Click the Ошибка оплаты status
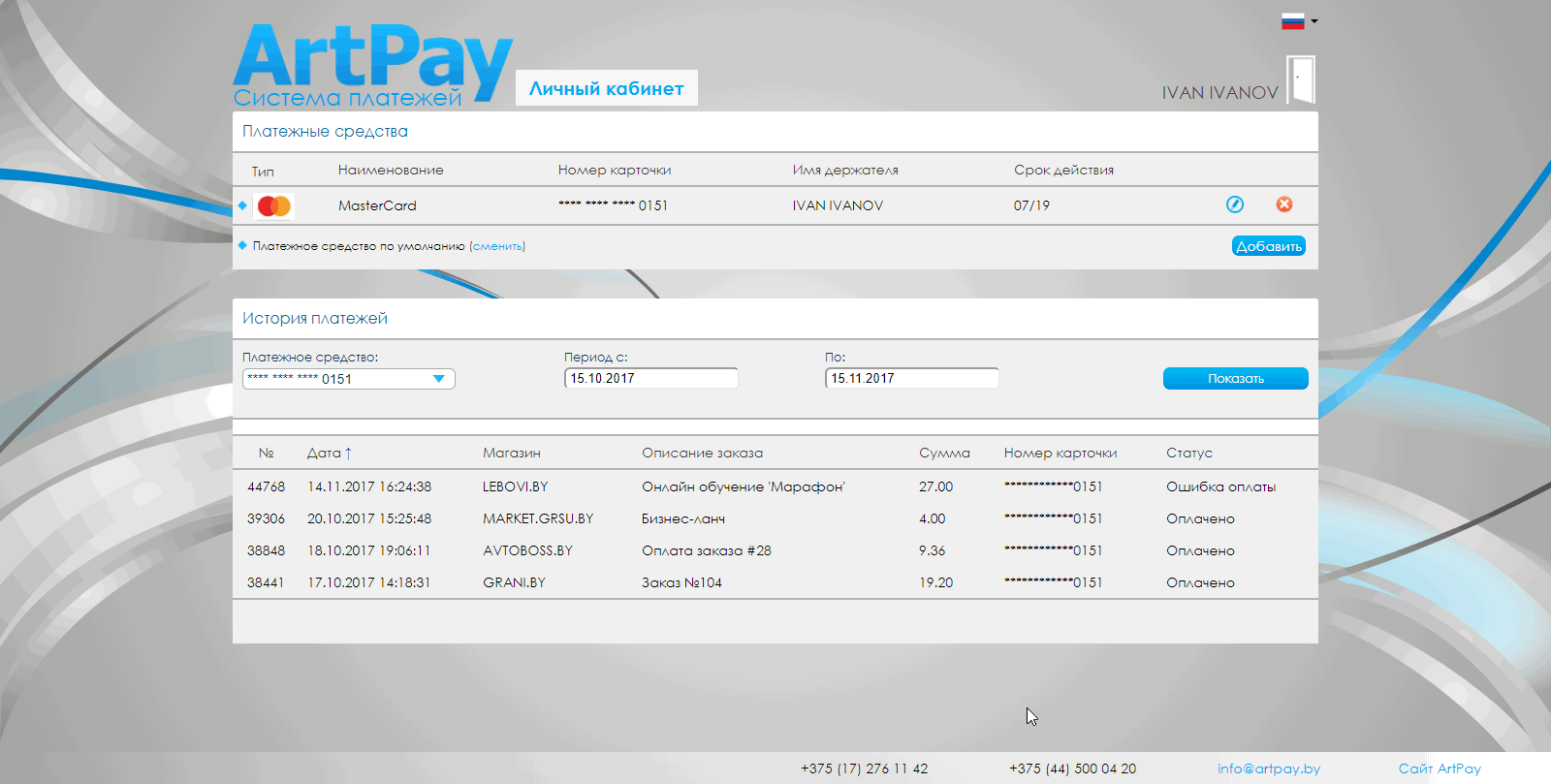The image size is (1551, 784). pyautogui.click(x=1220, y=486)
